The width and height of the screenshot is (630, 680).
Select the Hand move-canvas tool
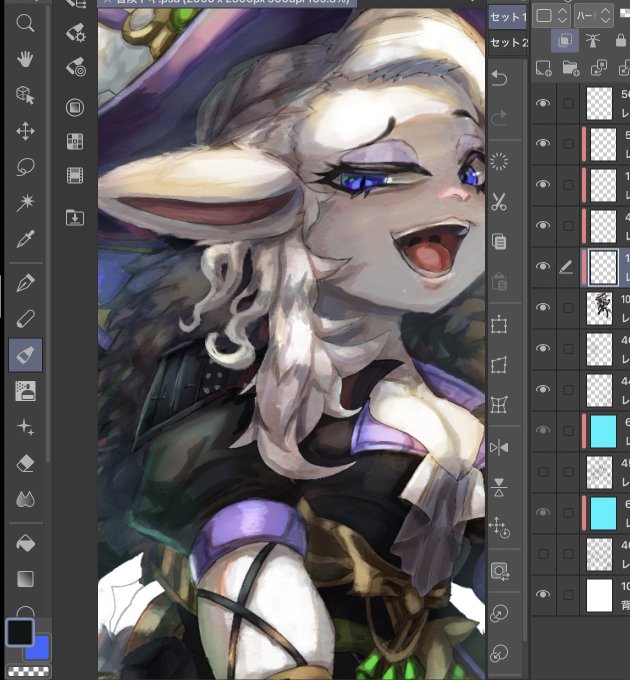click(25, 59)
